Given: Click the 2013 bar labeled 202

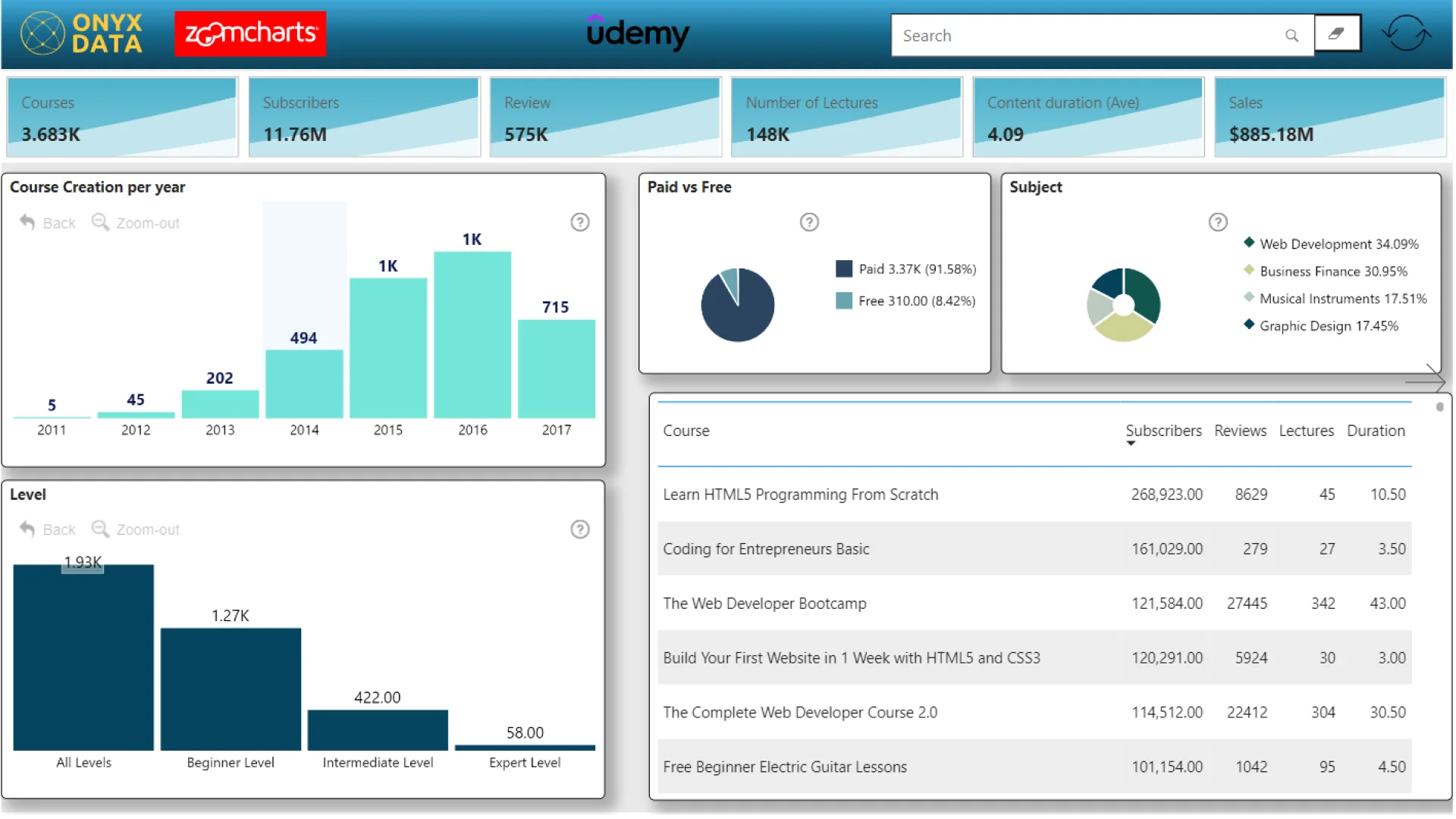Looking at the screenshot, I should [x=220, y=404].
